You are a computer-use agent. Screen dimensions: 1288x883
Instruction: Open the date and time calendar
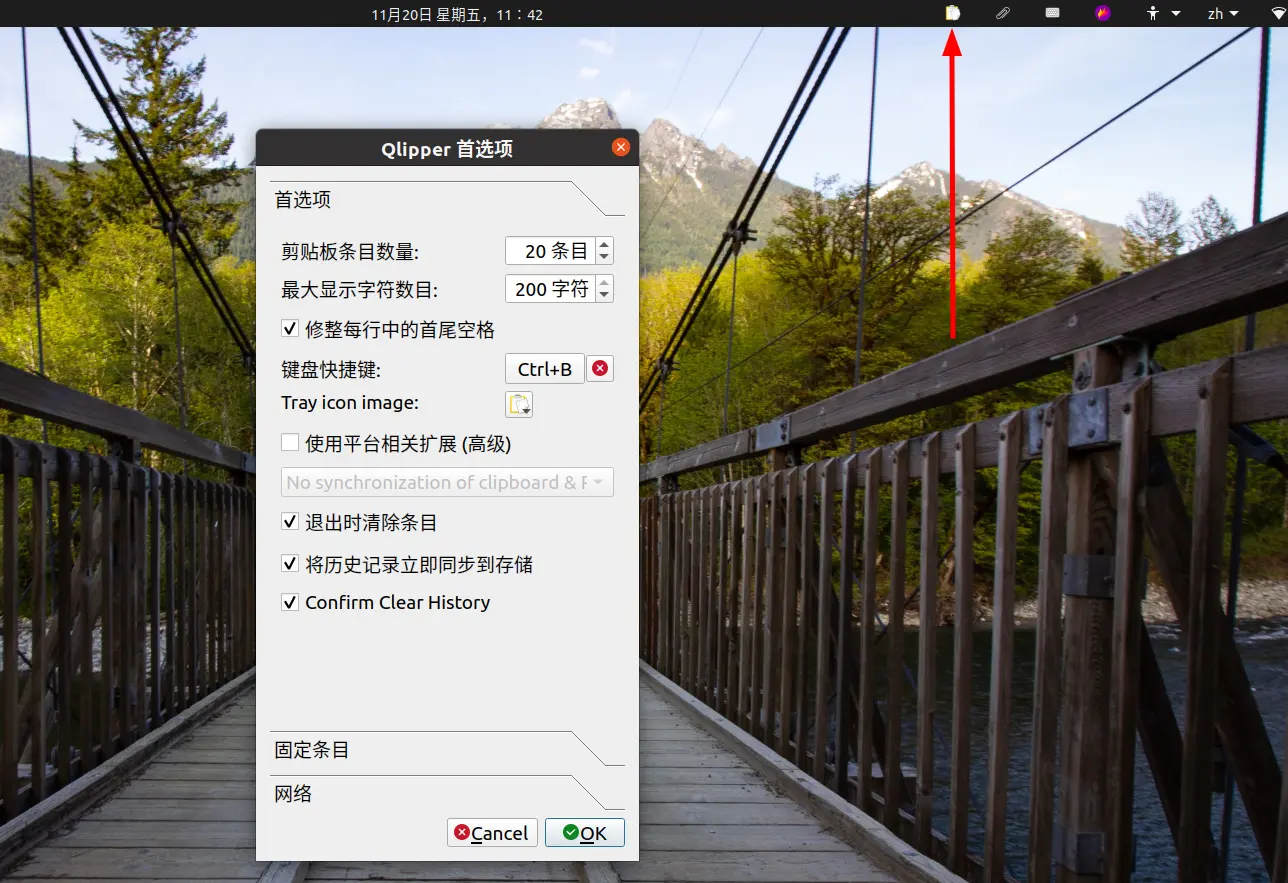click(457, 14)
